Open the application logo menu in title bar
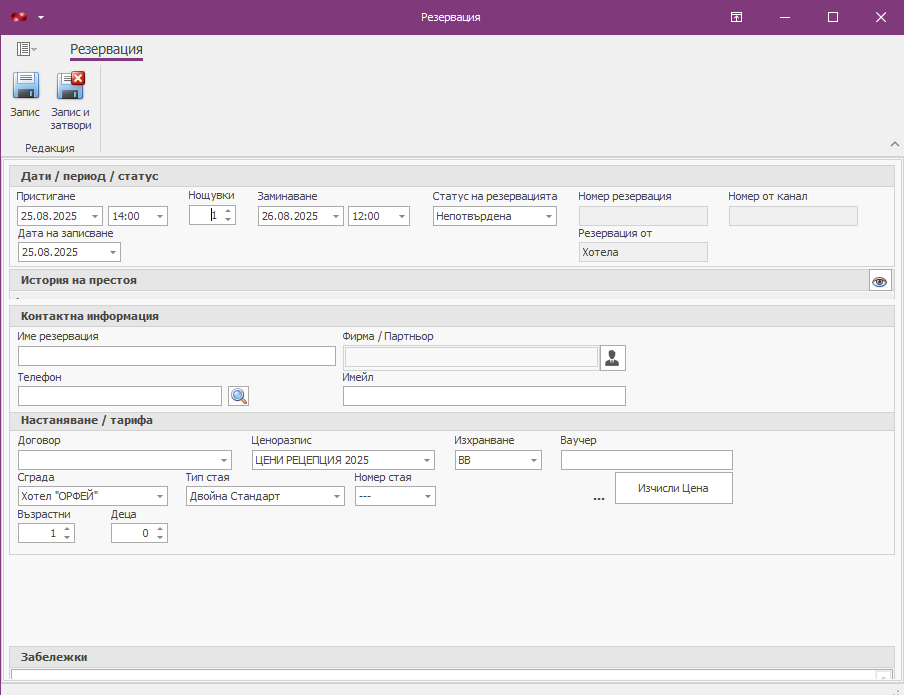 coord(19,17)
